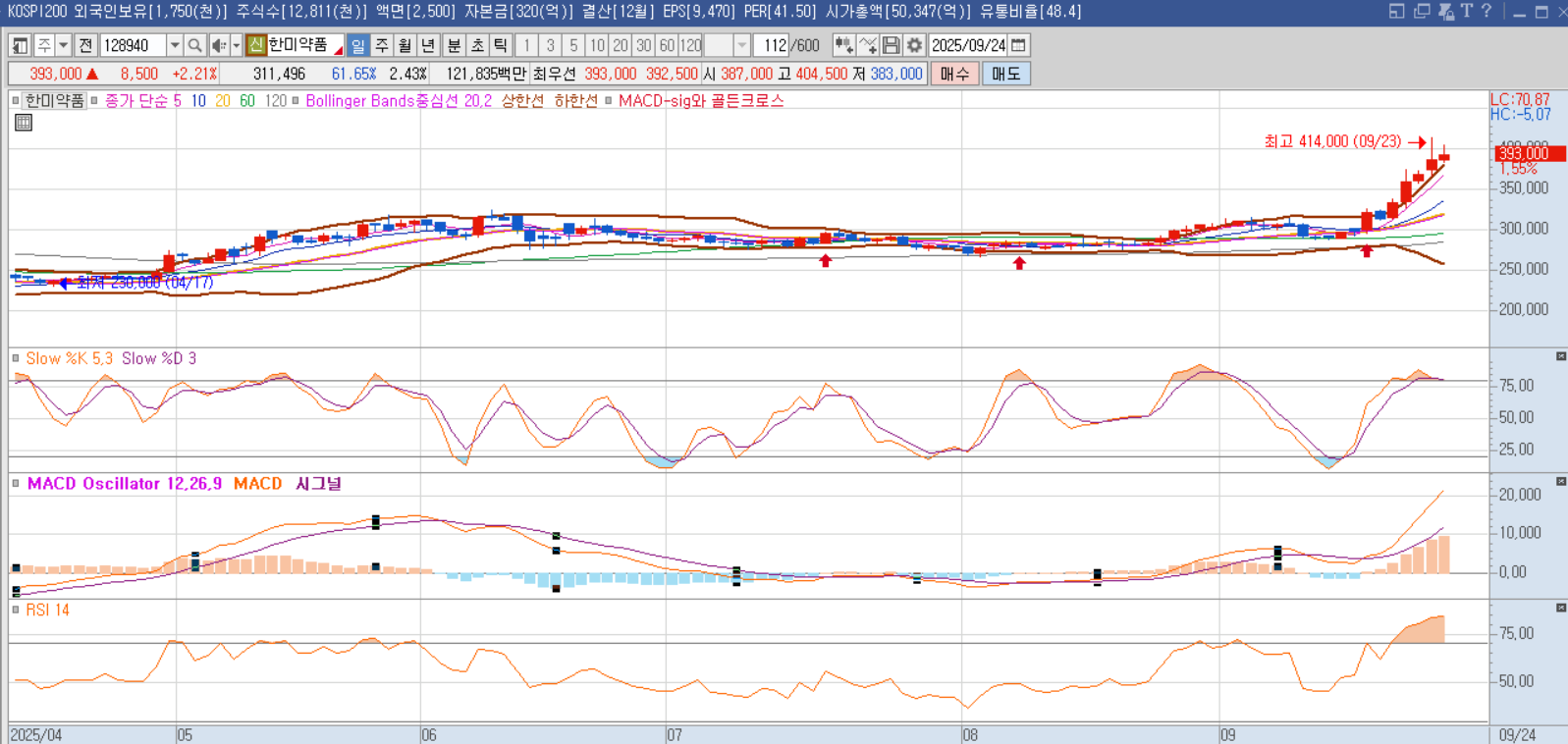This screenshot has width=1568, height=744.
Task: Click the date field 2025/09/24
Action: tap(968, 45)
